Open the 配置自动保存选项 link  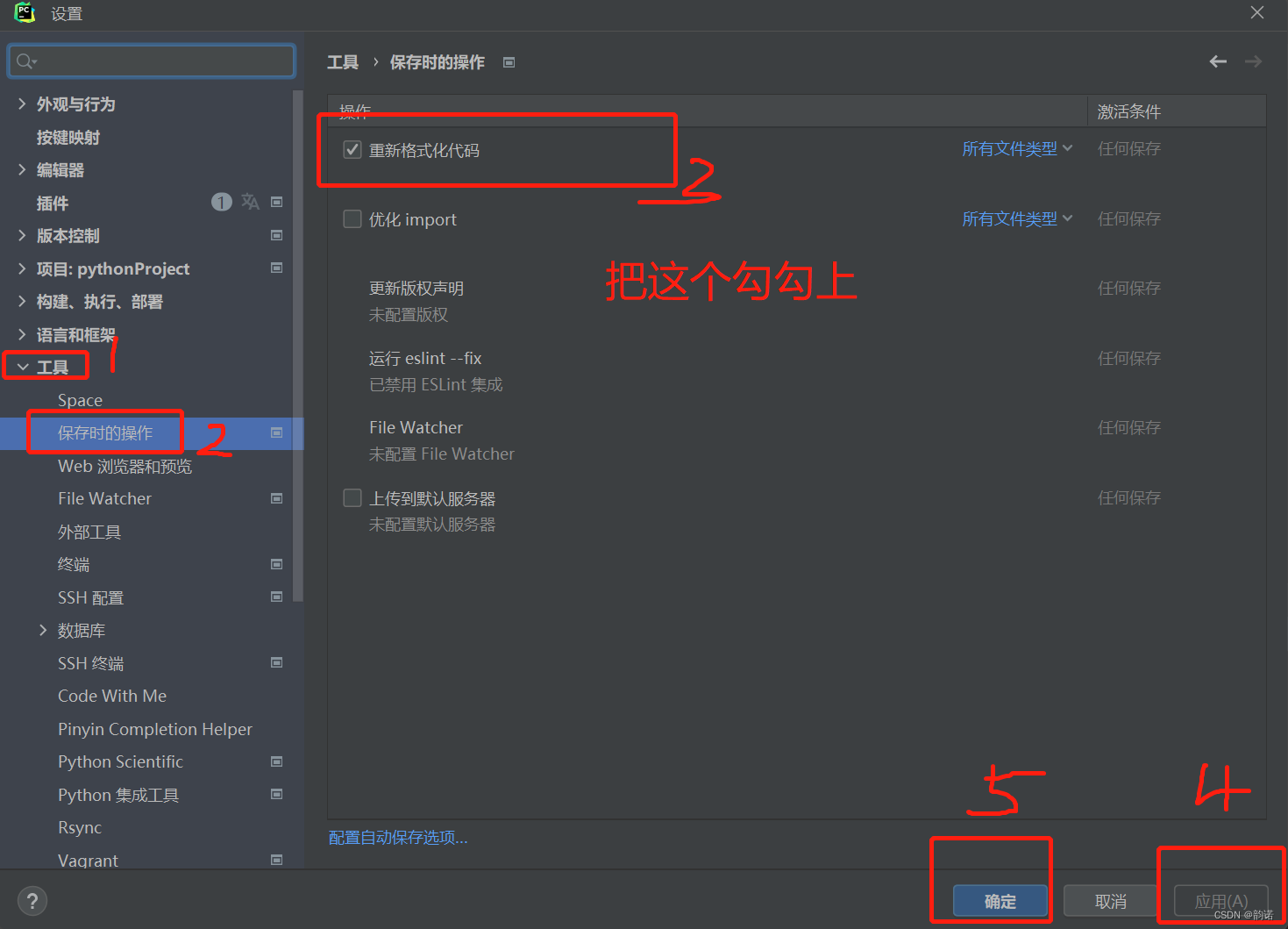click(397, 837)
